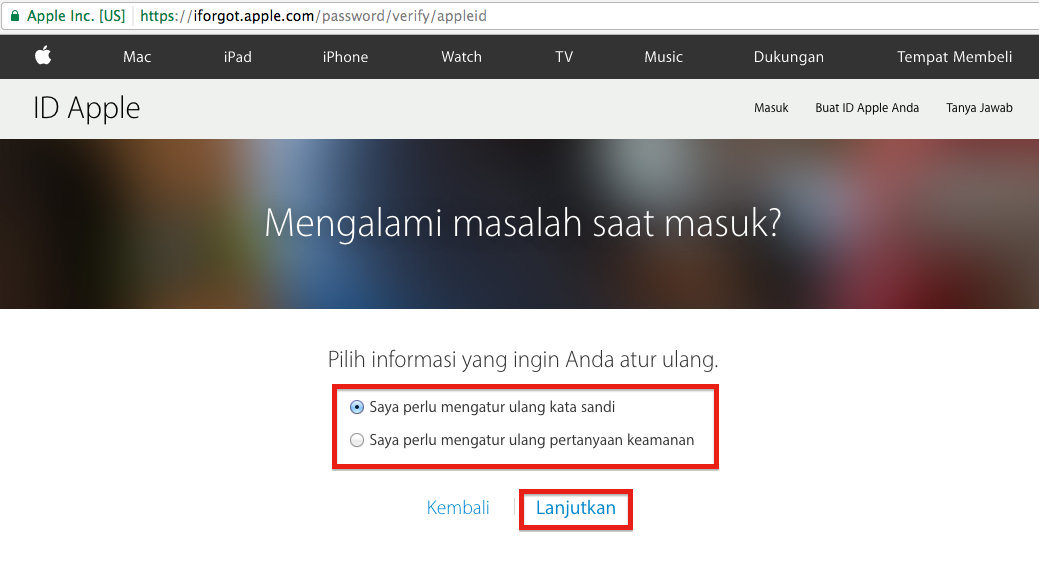Open Tempat Membeli navigation item
This screenshot has height=585, width=1039.
[x=954, y=57]
